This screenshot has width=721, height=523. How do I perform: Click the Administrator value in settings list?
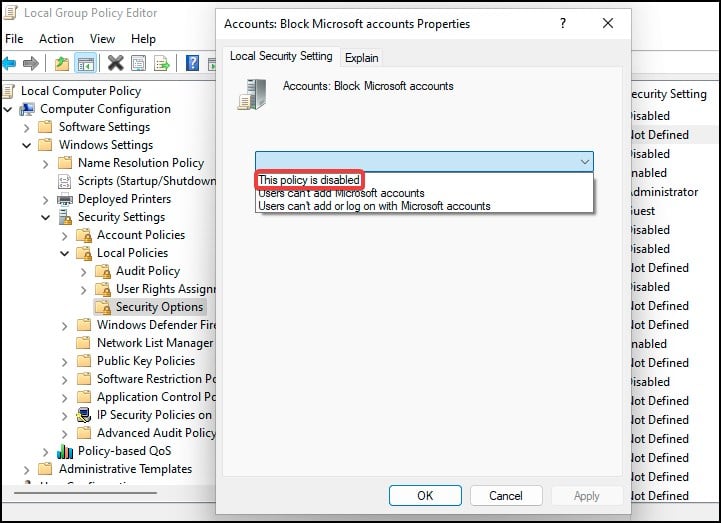pyautogui.click(x=665, y=192)
